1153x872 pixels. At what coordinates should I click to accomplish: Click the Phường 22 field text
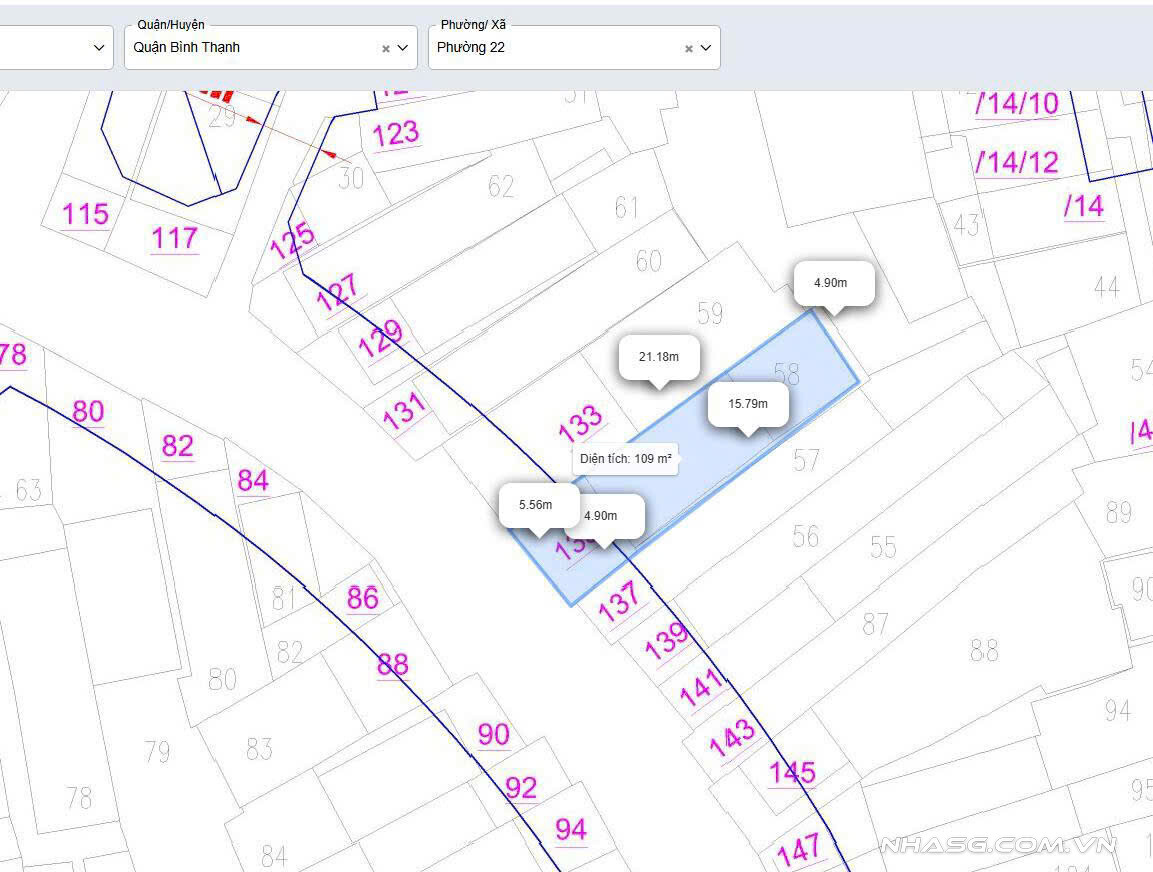(x=471, y=47)
